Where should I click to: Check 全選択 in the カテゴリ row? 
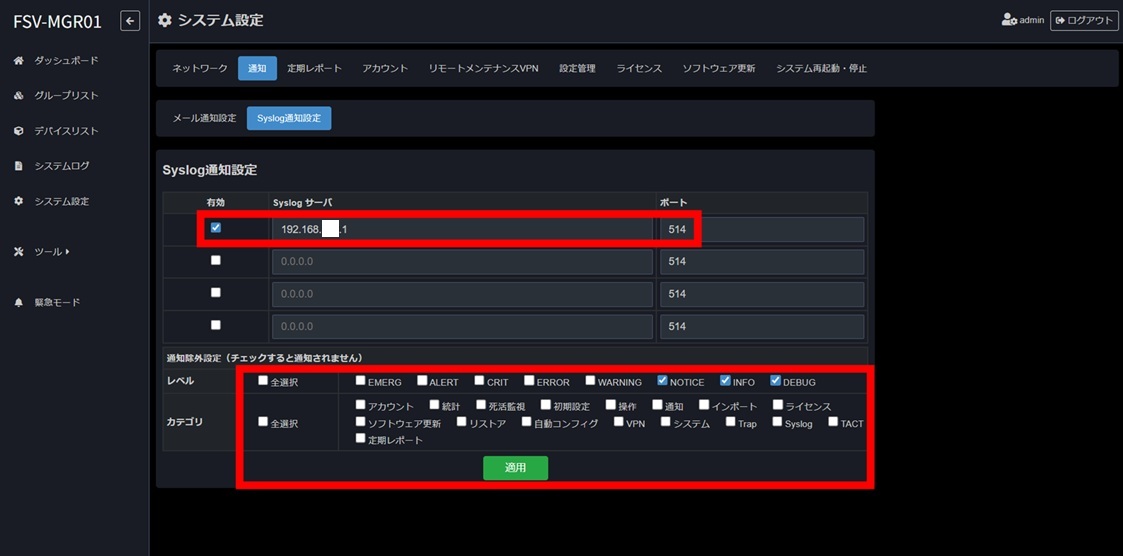point(263,422)
